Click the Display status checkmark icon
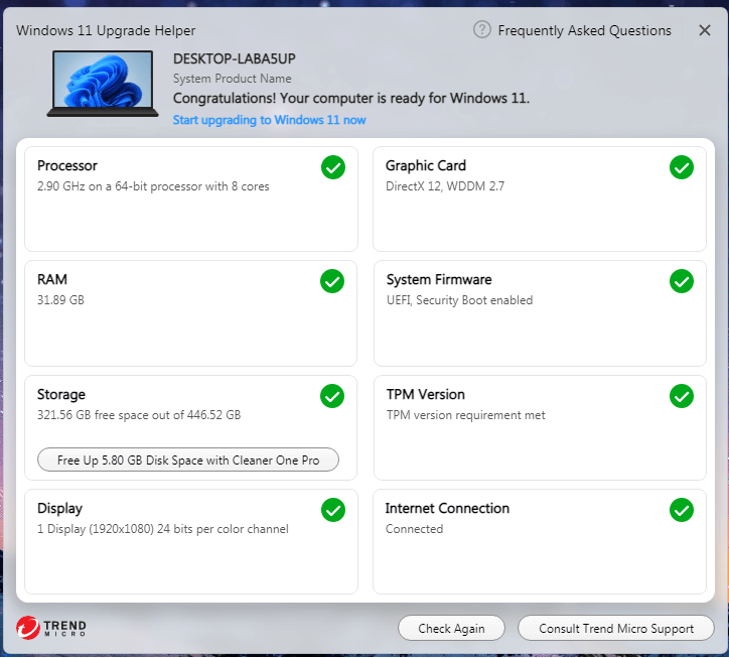Screen dimensions: 729x658 pos(332,511)
